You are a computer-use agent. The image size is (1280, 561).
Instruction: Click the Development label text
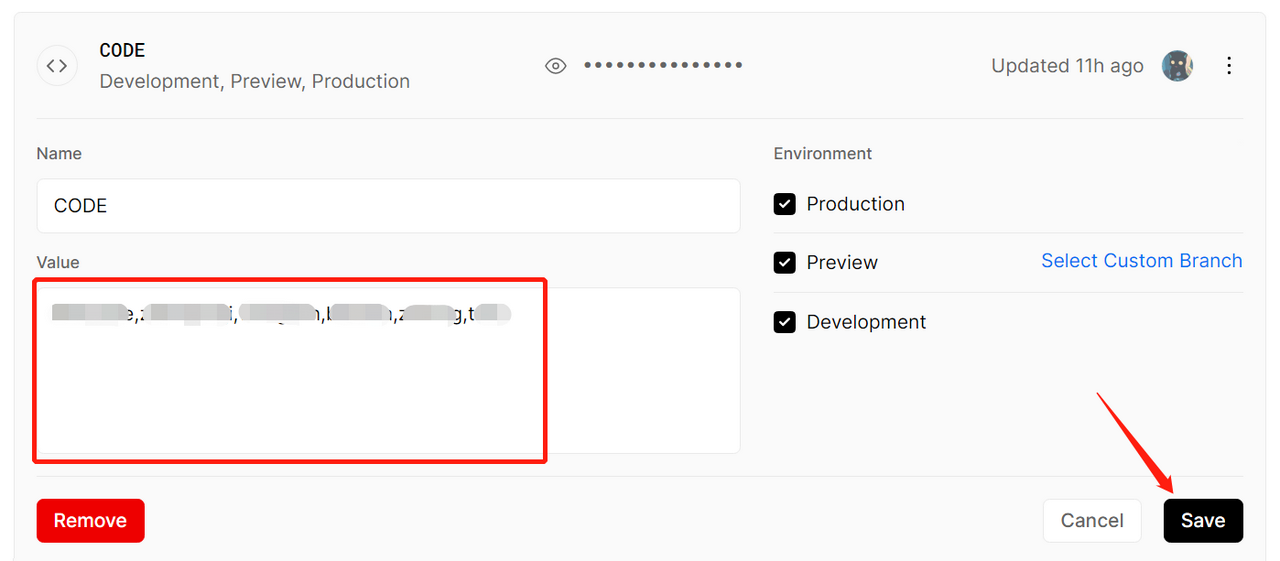point(866,322)
